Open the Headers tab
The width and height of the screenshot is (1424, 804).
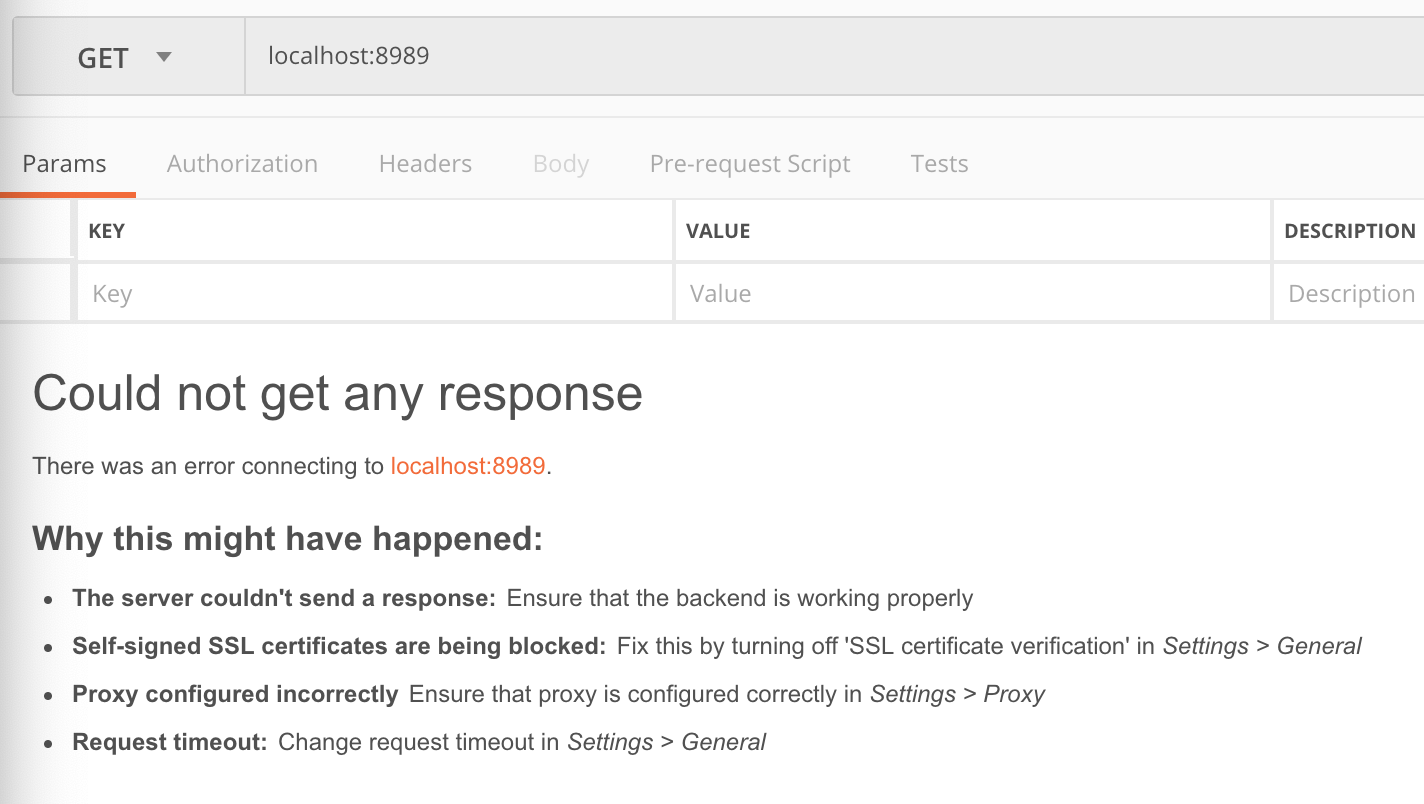click(x=424, y=163)
